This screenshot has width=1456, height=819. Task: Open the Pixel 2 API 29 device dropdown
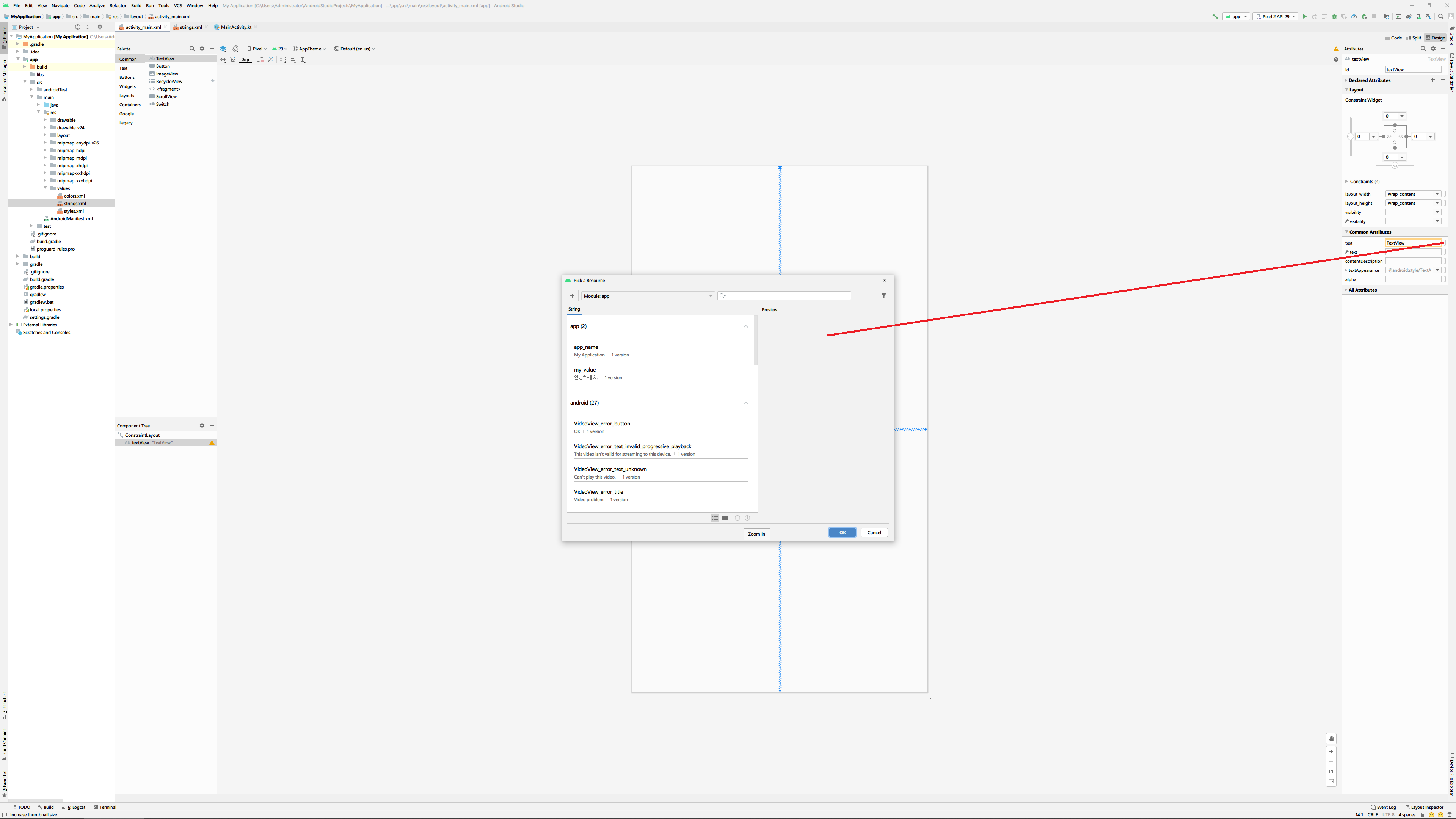pos(1275,16)
